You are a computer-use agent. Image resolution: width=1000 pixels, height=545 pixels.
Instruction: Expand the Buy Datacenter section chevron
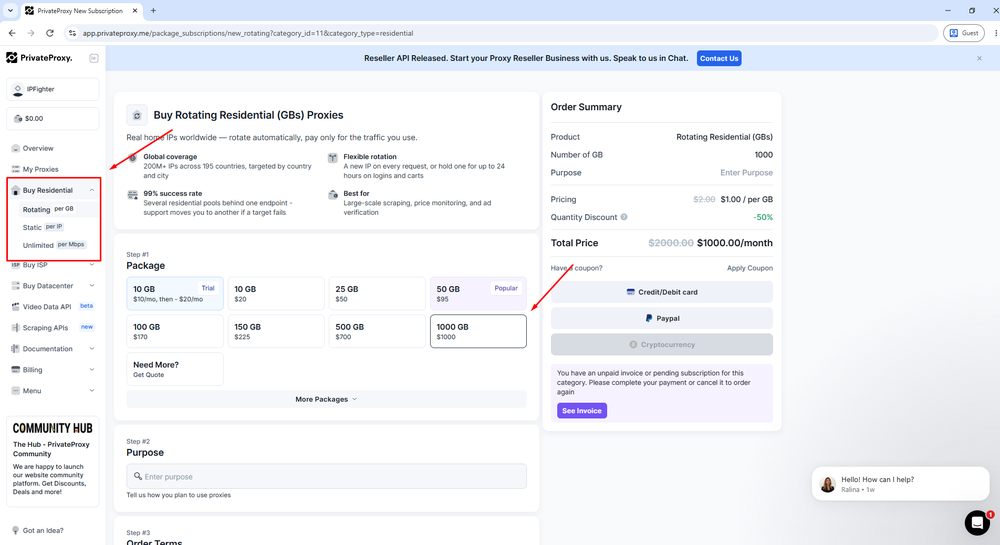coord(92,286)
